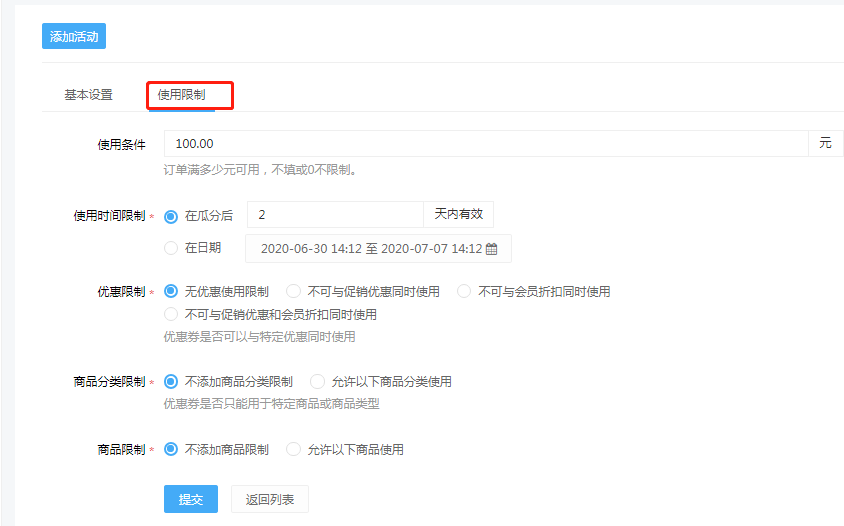The image size is (844, 526).
Task: Choose 不可与促销优惠同时使用 option
Action: pyautogui.click(x=293, y=291)
